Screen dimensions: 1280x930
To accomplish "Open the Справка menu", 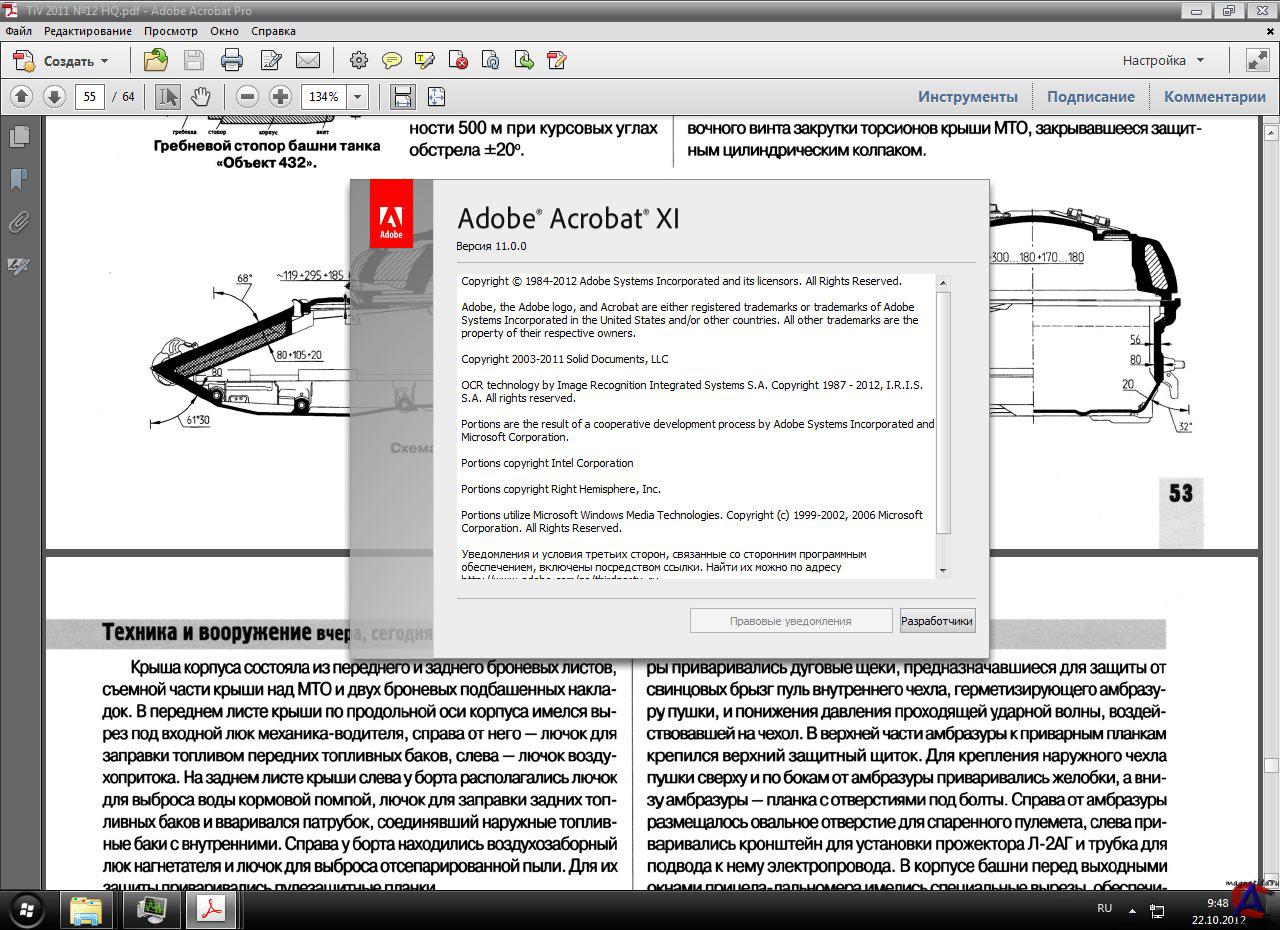I will [x=273, y=31].
